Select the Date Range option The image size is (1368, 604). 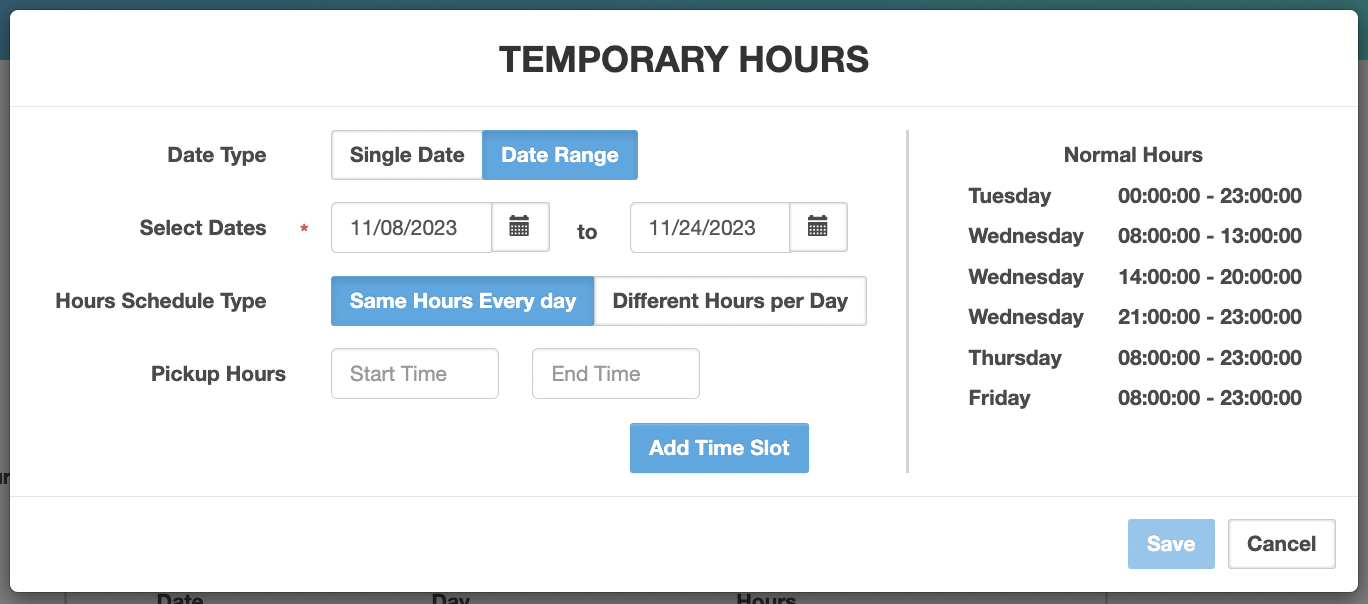click(559, 155)
